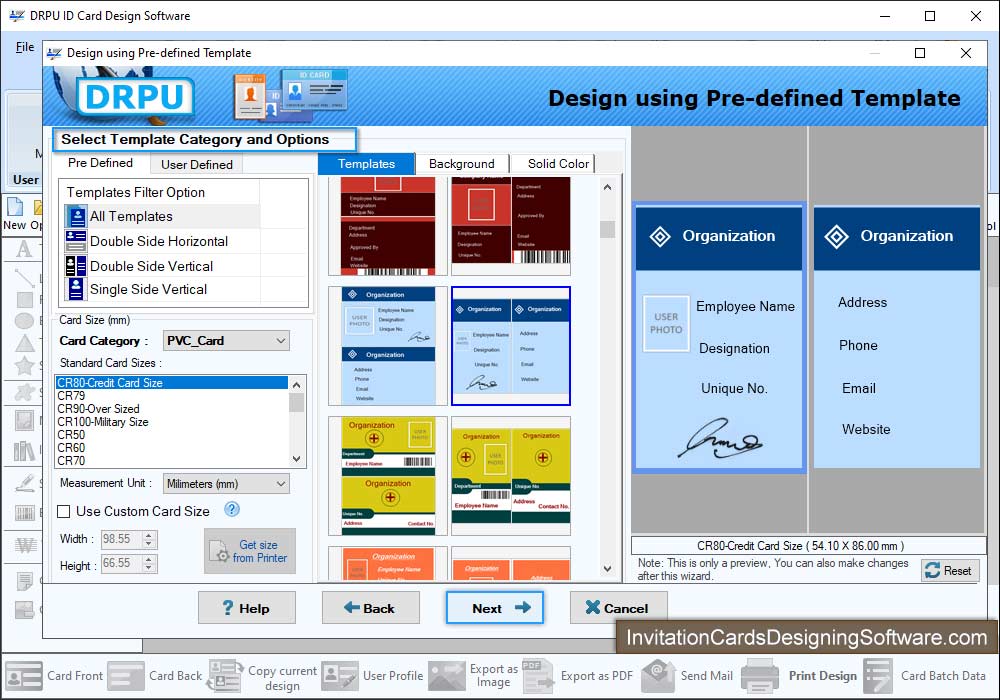This screenshot has height=700, width=1000.
Task: Open the User Profile icon
Action: click(x=339, y=676)
